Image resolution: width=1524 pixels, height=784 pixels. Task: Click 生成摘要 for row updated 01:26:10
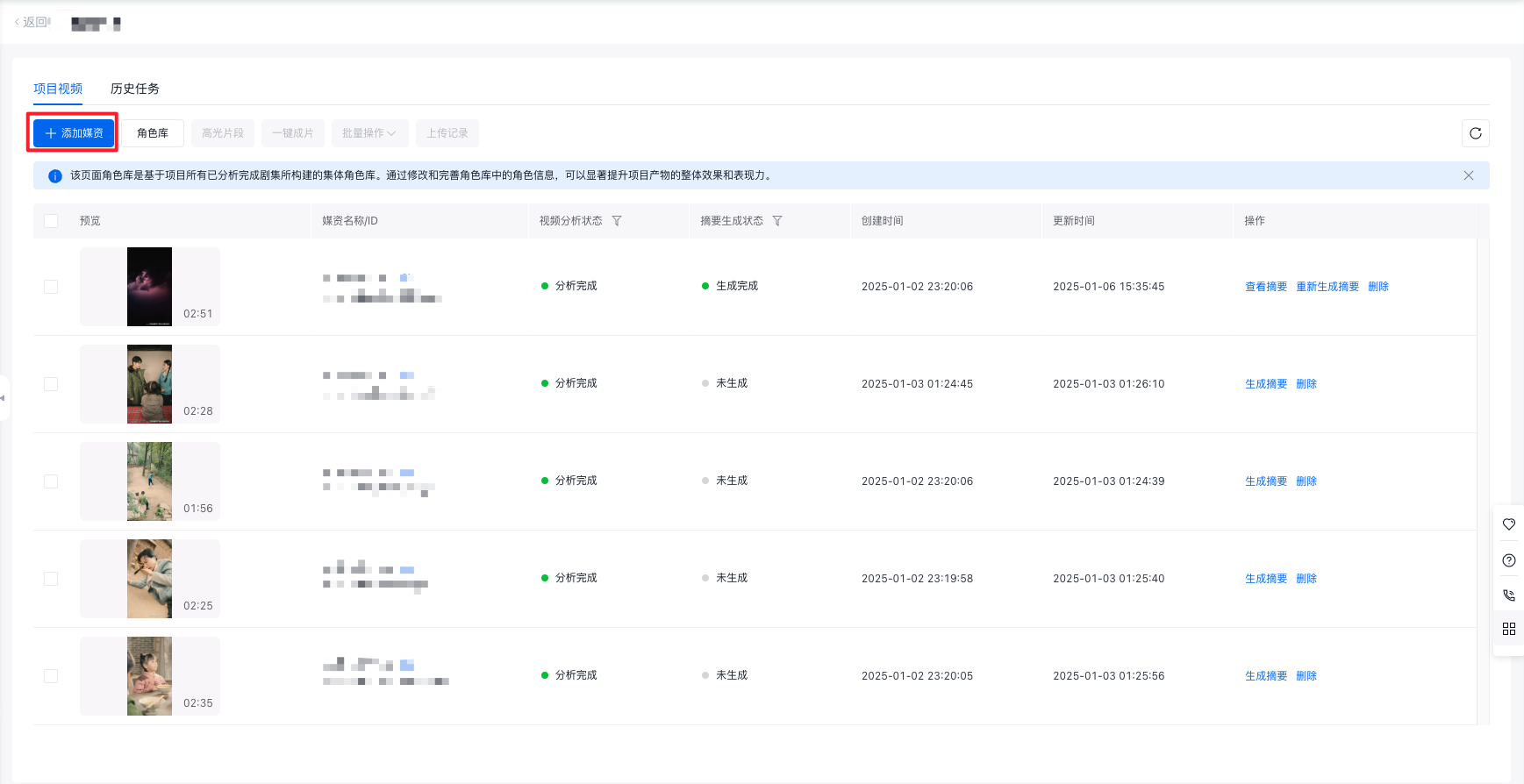(x=1266, y=384)
